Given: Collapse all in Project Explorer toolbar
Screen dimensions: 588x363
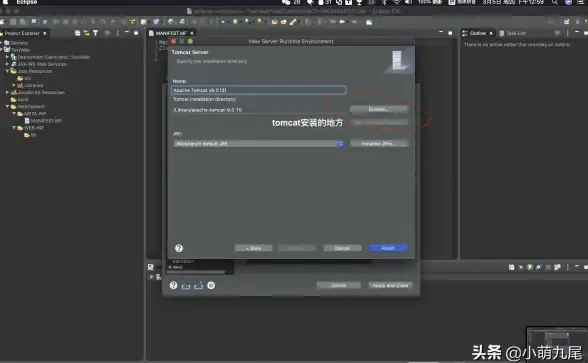Looking at the screenshot, I should coord(77,33).
